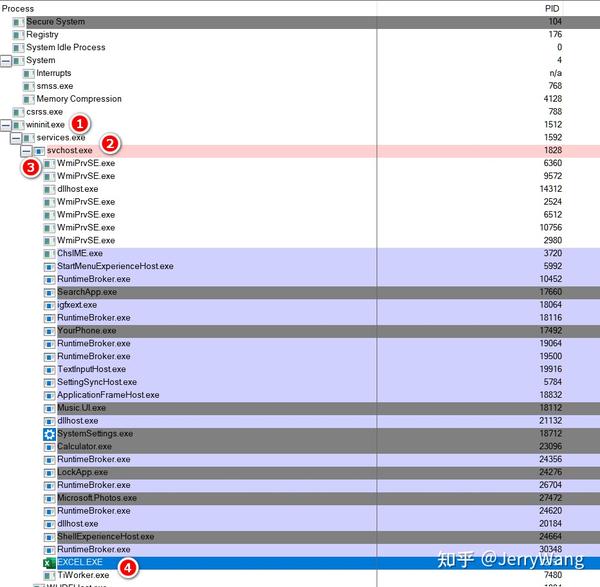
Task: Select the EXCEL.EXE process name
Action: point(80,562)
